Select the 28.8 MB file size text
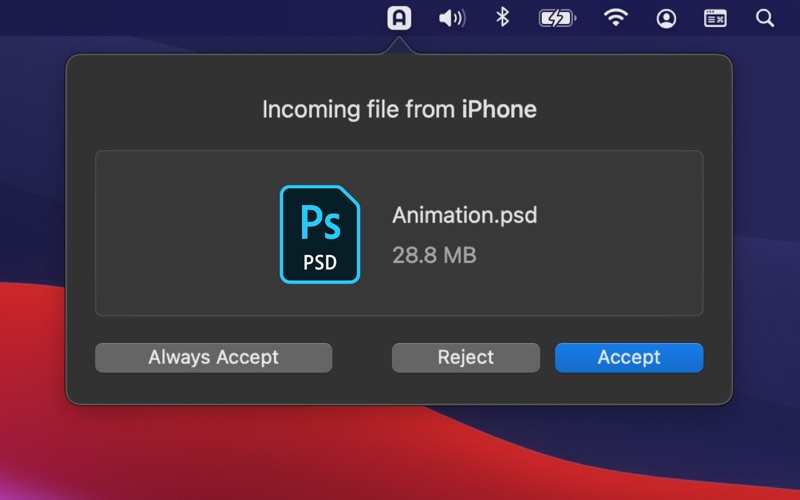The width and height of the screenshot is (800, 500). coord(434,255)
